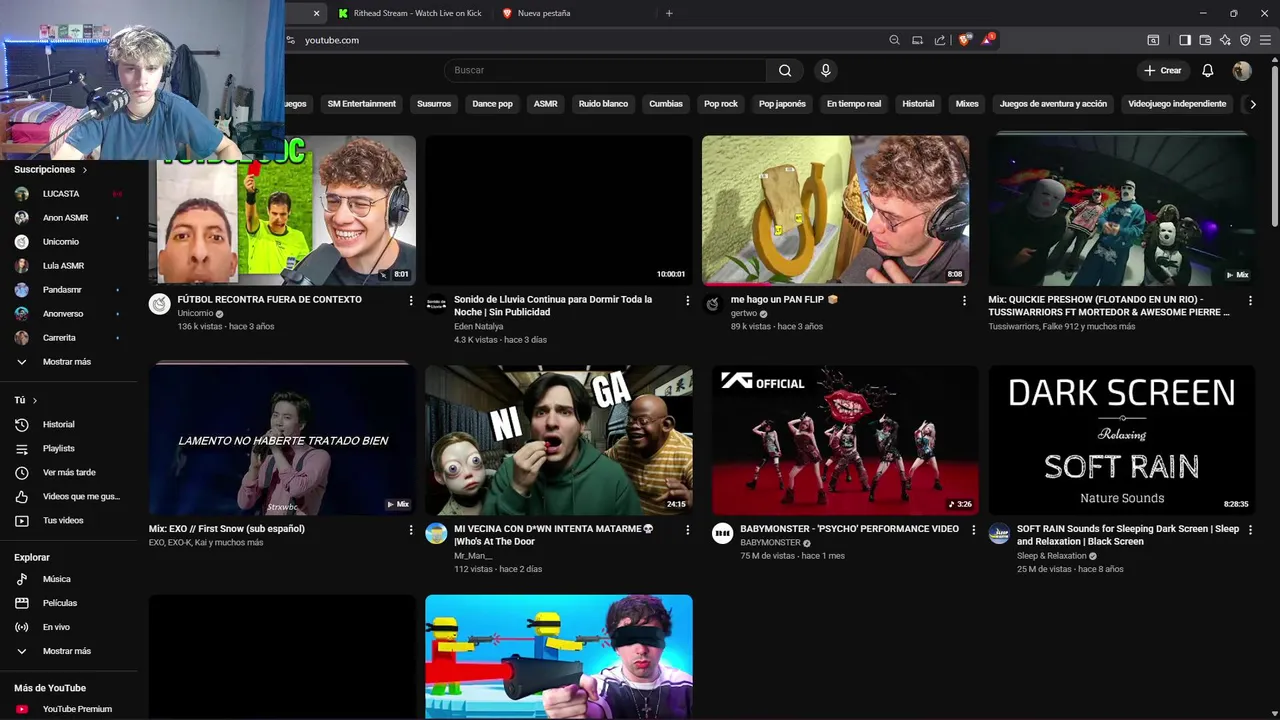Open the DARK SCREEN SOFT RAIN thumbnail
The image size is (1280, 720).
tap(1121, 440)
